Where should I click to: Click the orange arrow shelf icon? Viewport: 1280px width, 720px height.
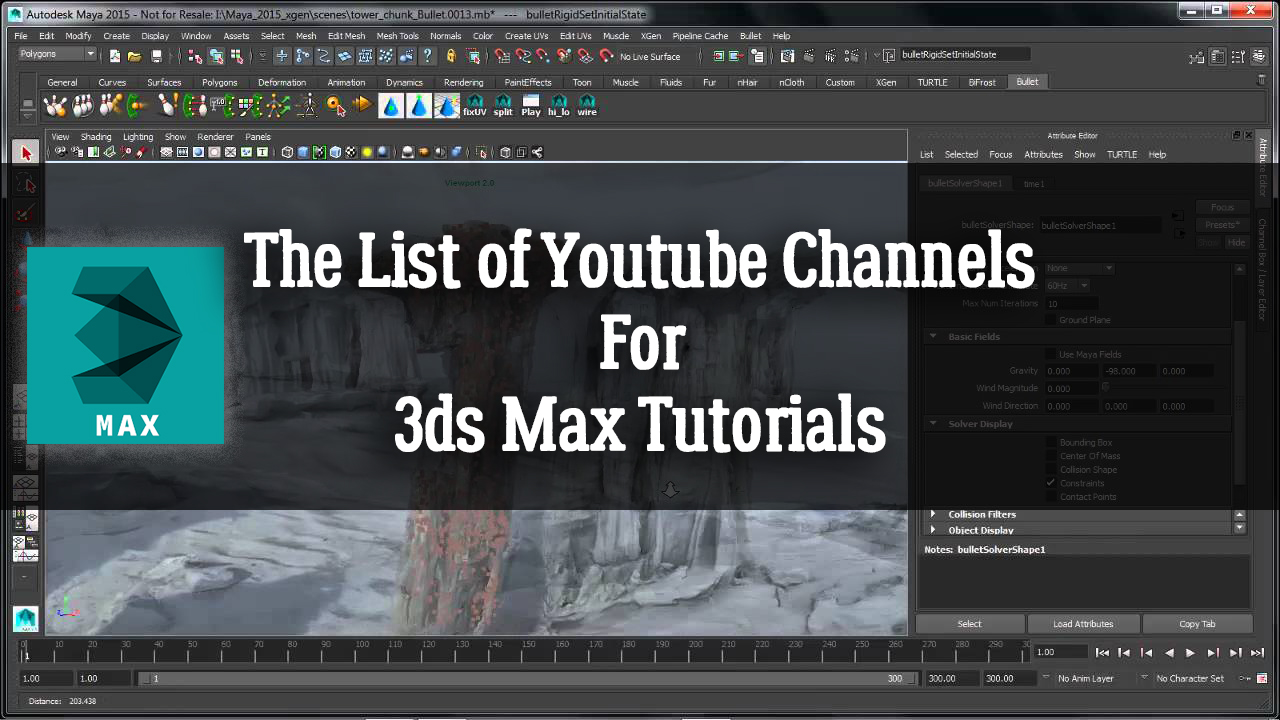tap(363, 105)
